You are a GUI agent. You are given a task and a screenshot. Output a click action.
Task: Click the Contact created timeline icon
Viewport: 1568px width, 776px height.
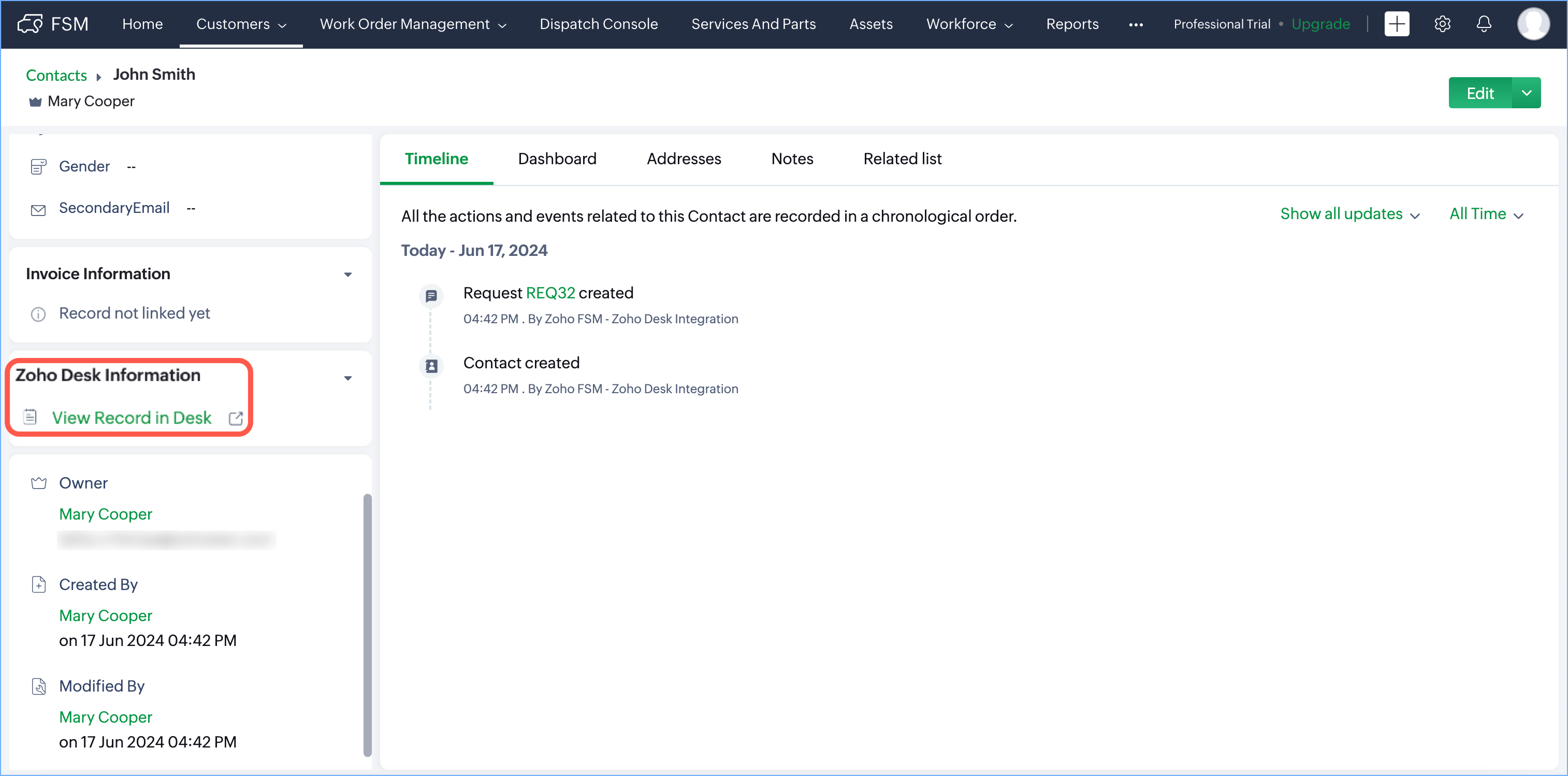point(431,366)
